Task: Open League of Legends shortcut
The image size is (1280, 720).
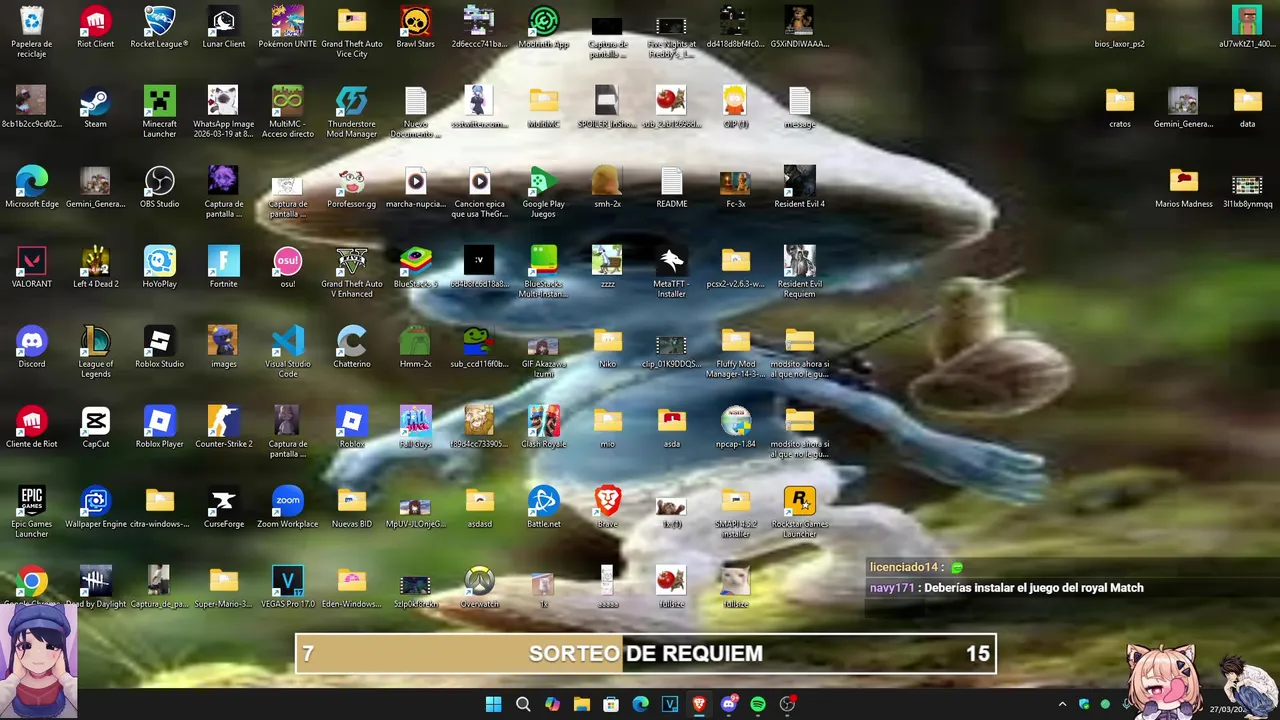Action: [96, 351]
